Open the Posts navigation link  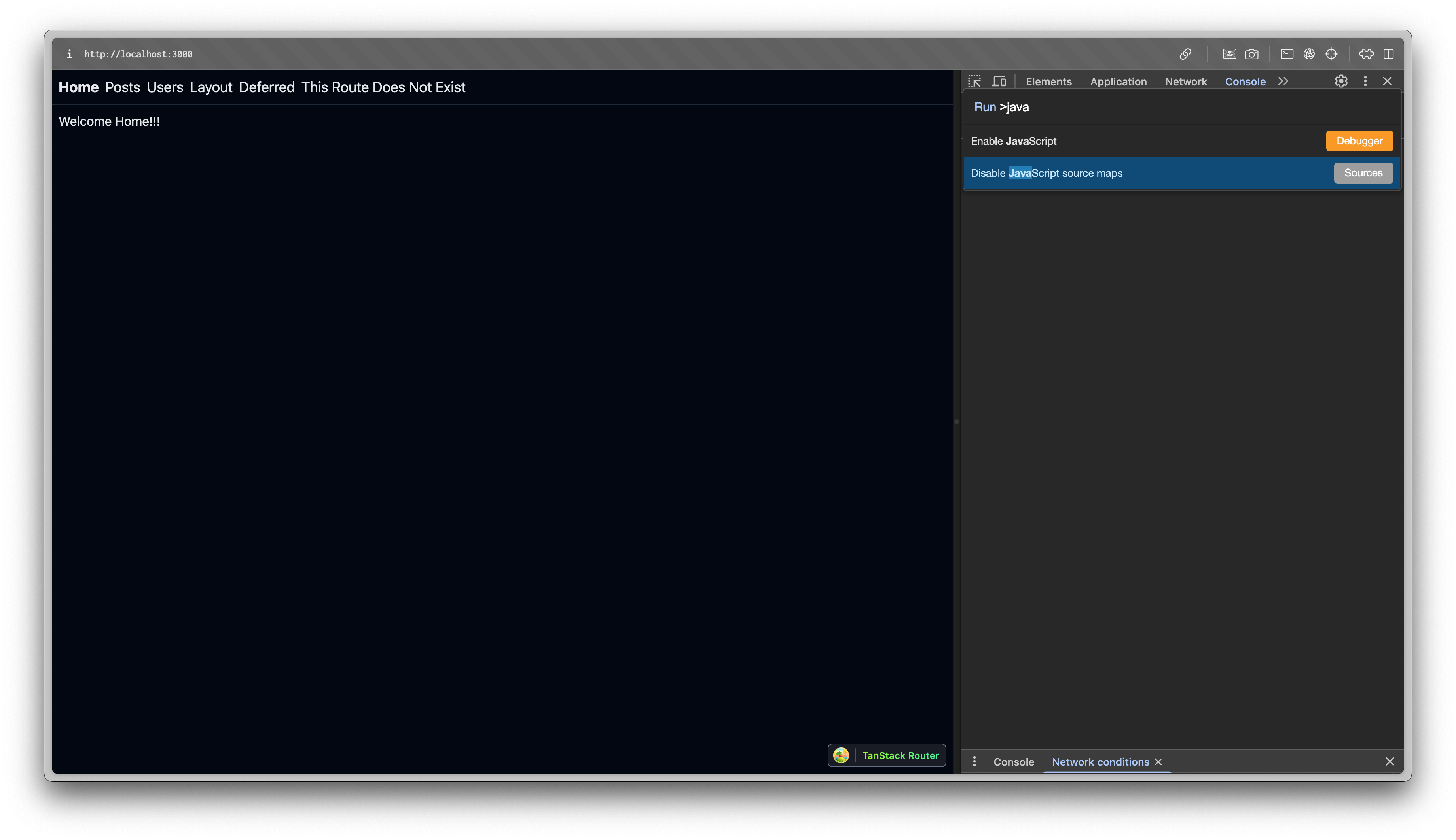coord(122,87)
